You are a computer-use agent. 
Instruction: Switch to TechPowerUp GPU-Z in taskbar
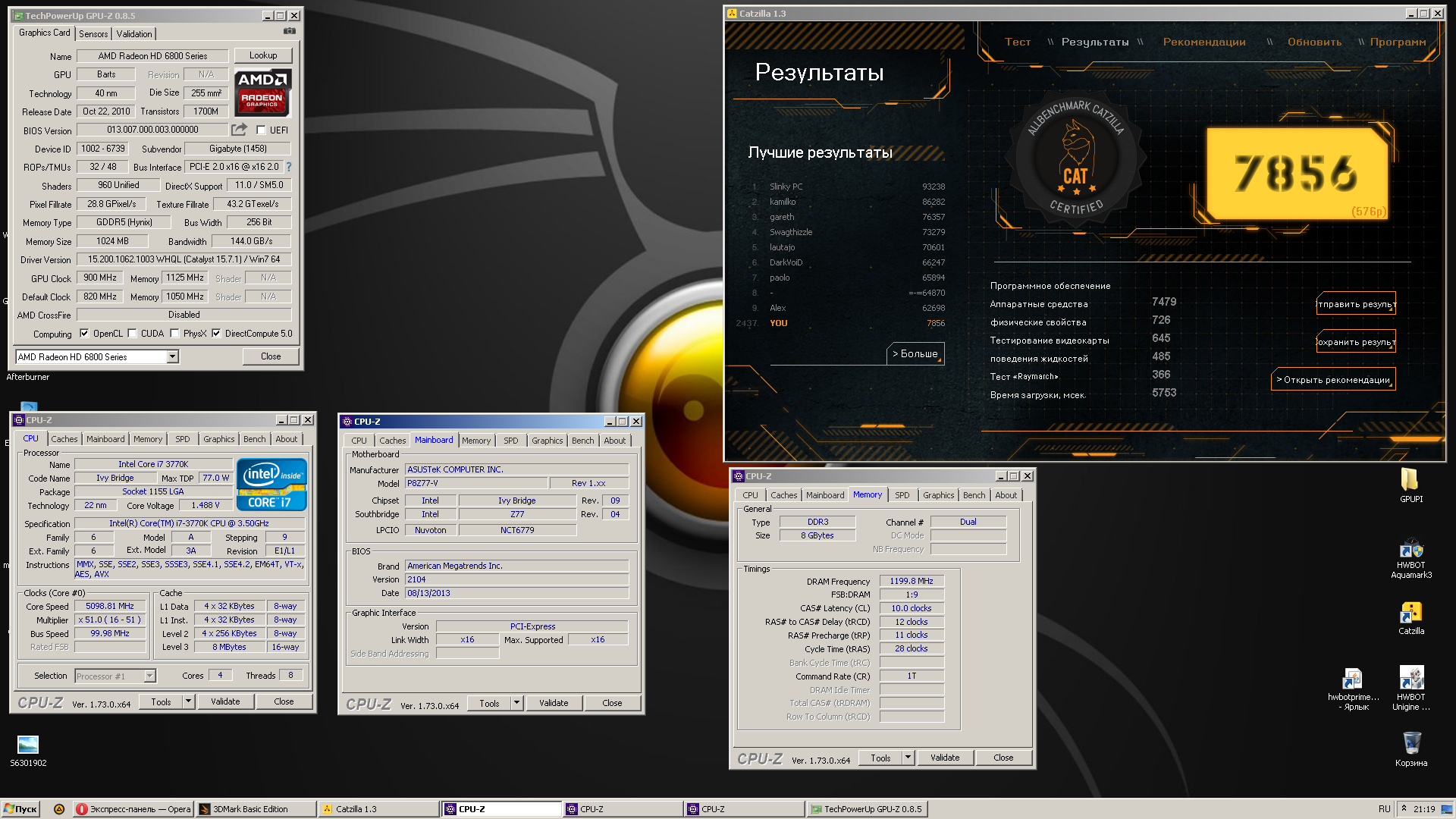[x=867, y=809]
